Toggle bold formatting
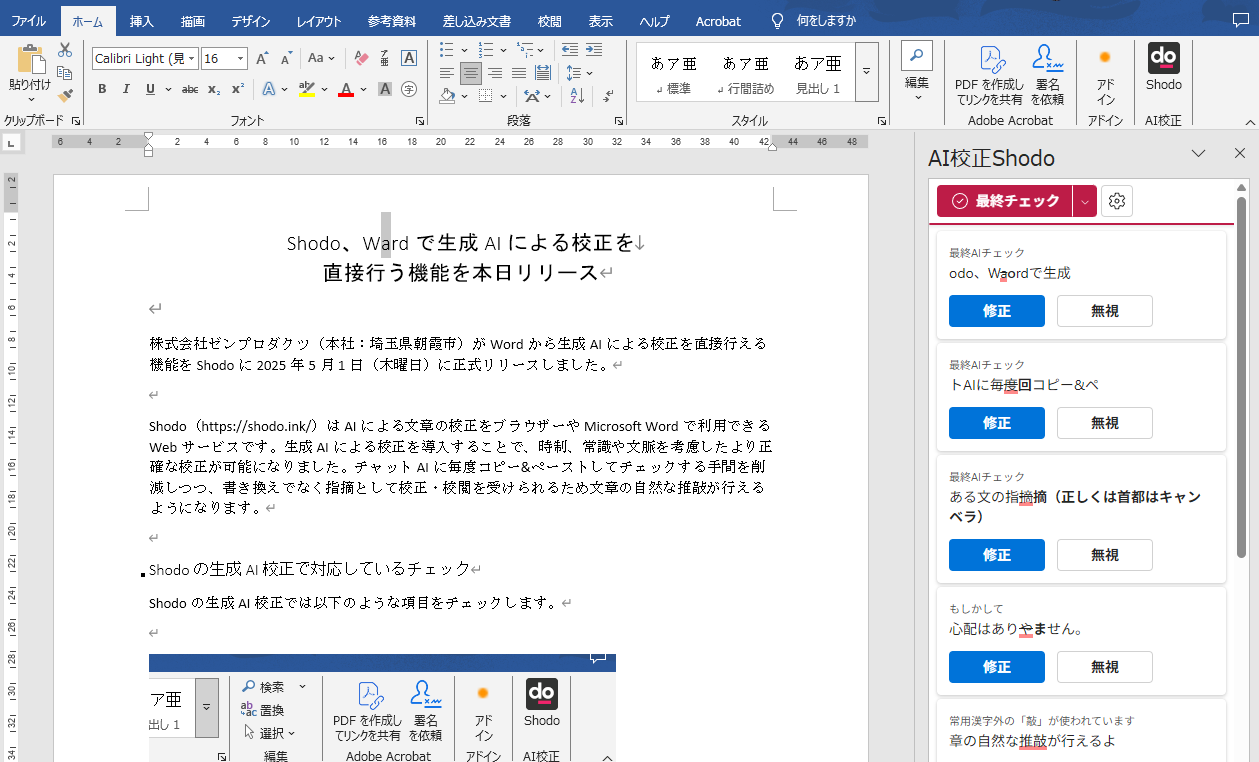 [102, 89]
